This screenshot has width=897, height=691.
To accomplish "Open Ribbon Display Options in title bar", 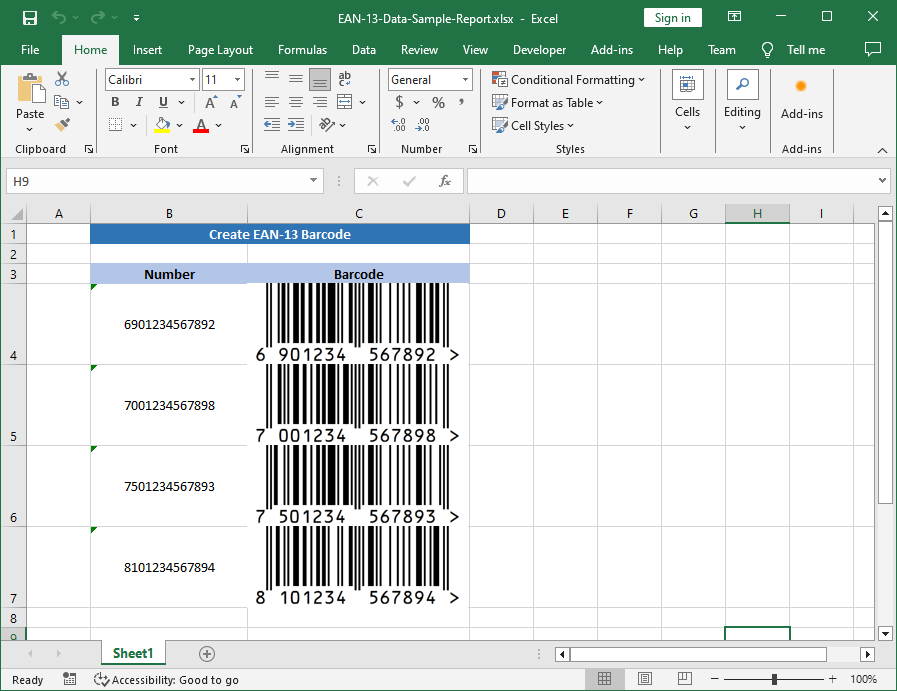I will pos(734,17).
